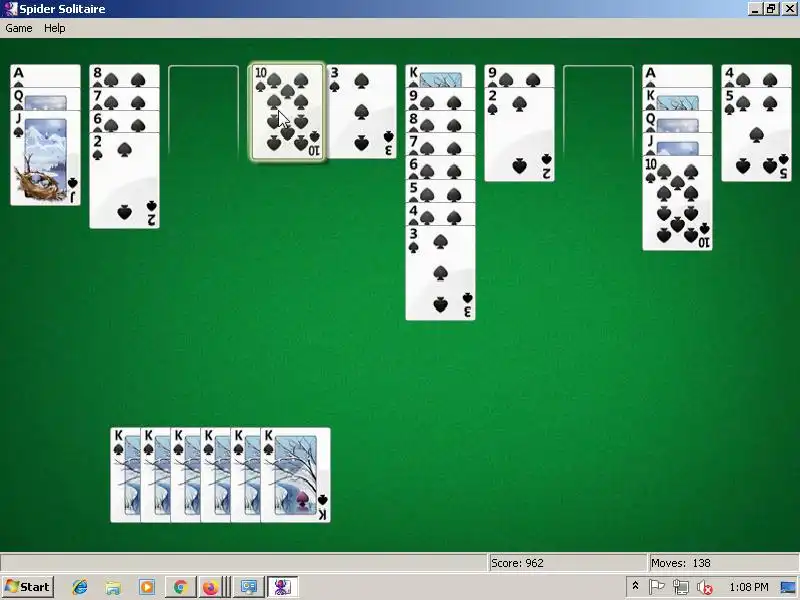Click the network icon in system tray
This screenshot has width=800, height=600.
[x=681, y=587]
